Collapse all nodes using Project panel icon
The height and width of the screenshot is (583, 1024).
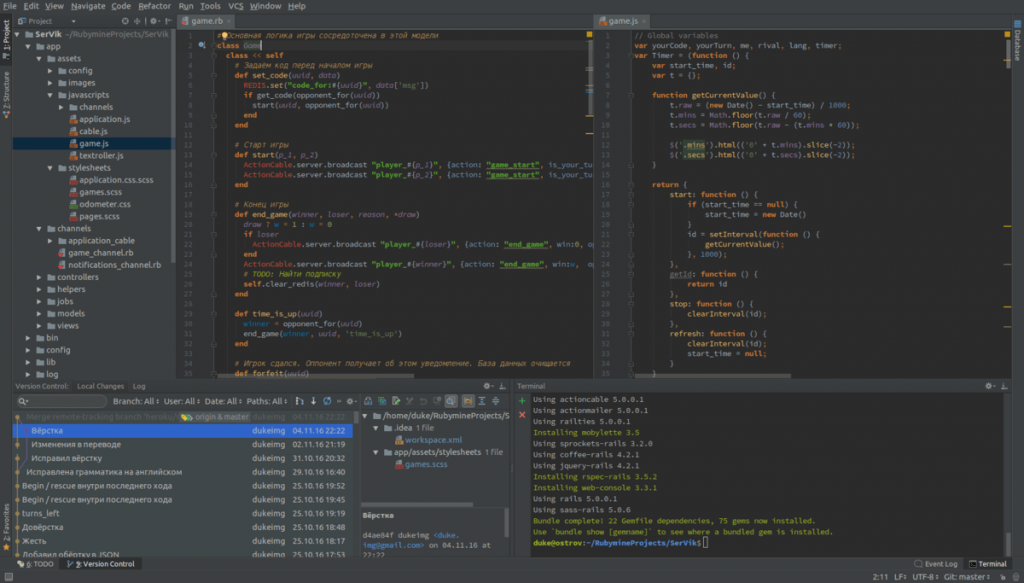coord(125,21)
